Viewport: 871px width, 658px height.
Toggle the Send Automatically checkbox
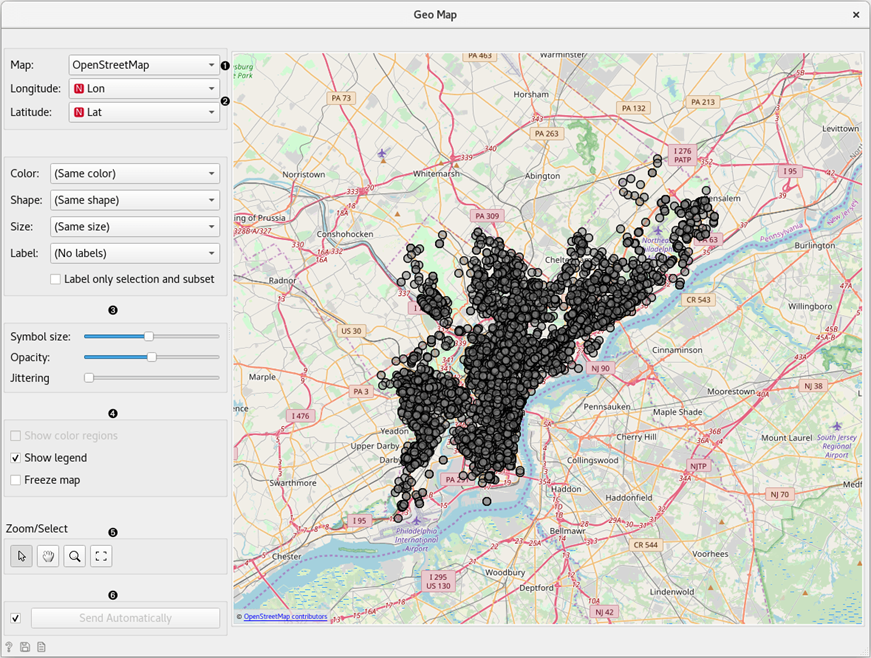pyautogui.click(x=16, y=618)
